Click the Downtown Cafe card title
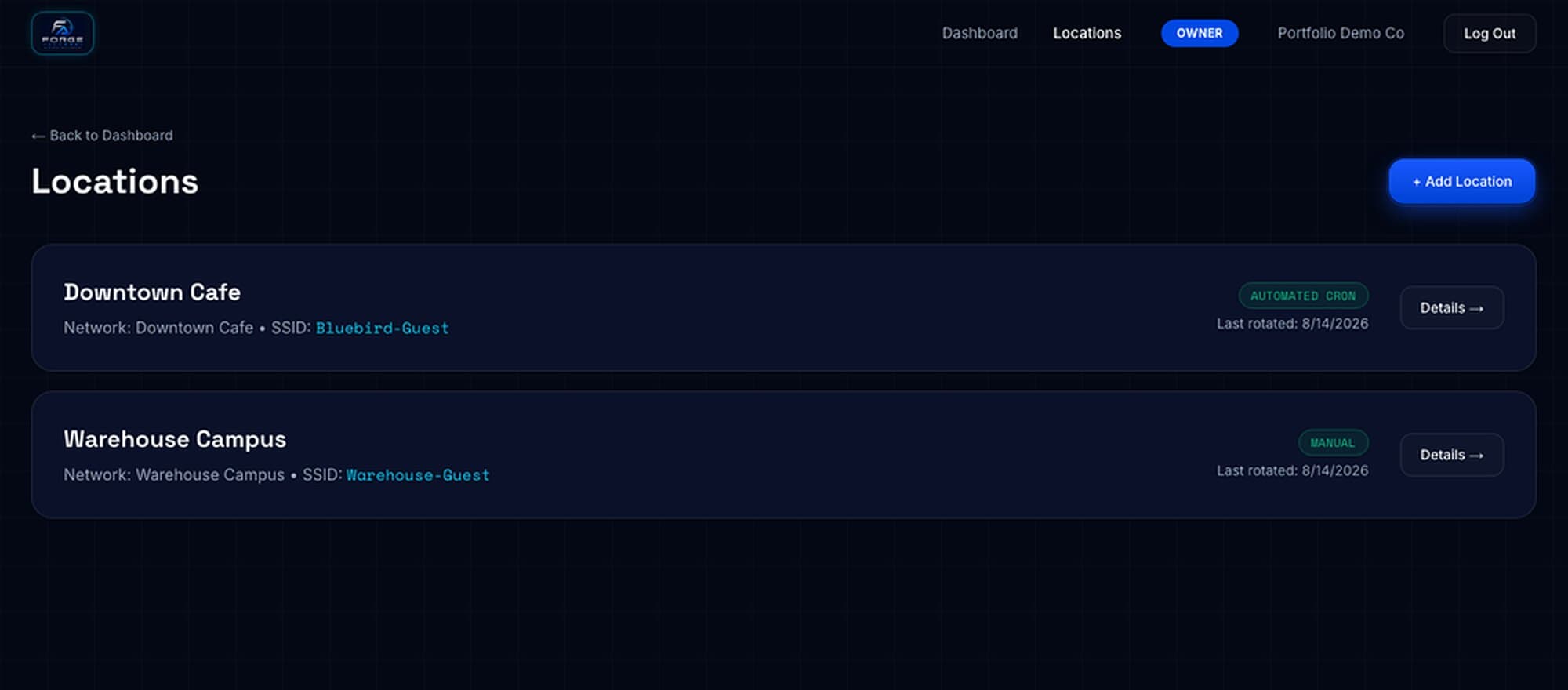The width and height of the screenshot is (1568, 690). pos(152,292)
